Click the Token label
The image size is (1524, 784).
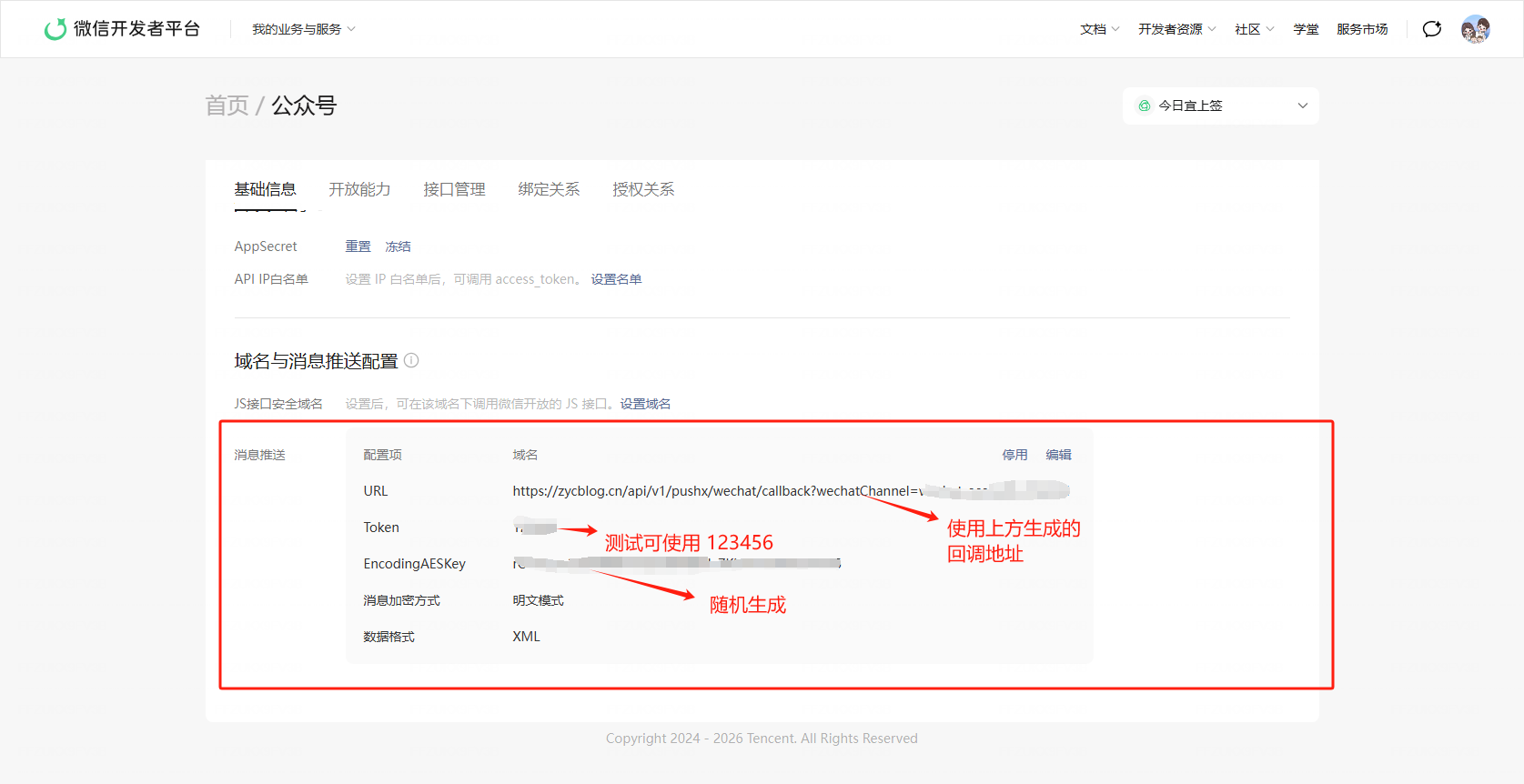tap(381, 528)
